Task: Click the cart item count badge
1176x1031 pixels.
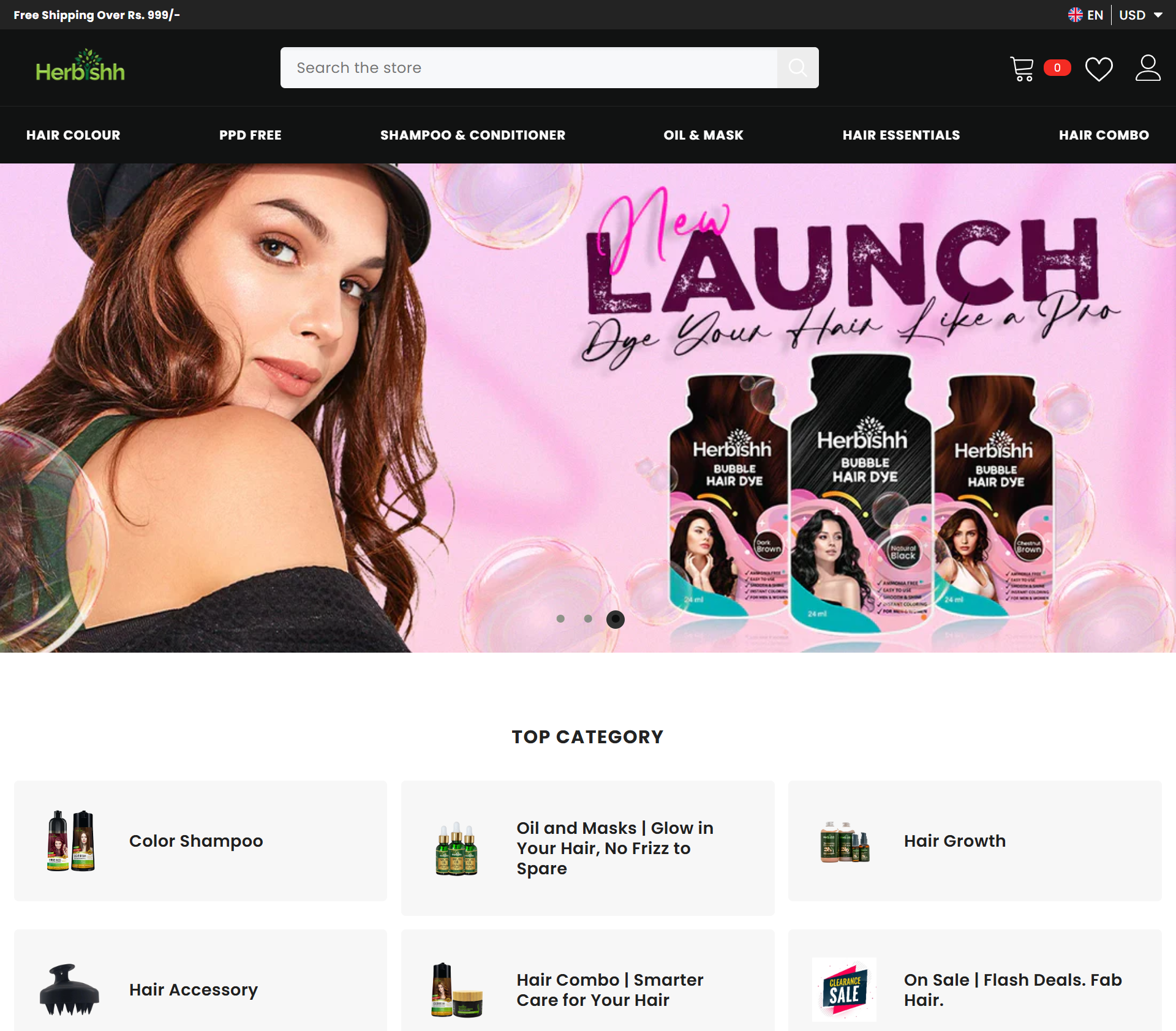Action: click(1057, 68)
